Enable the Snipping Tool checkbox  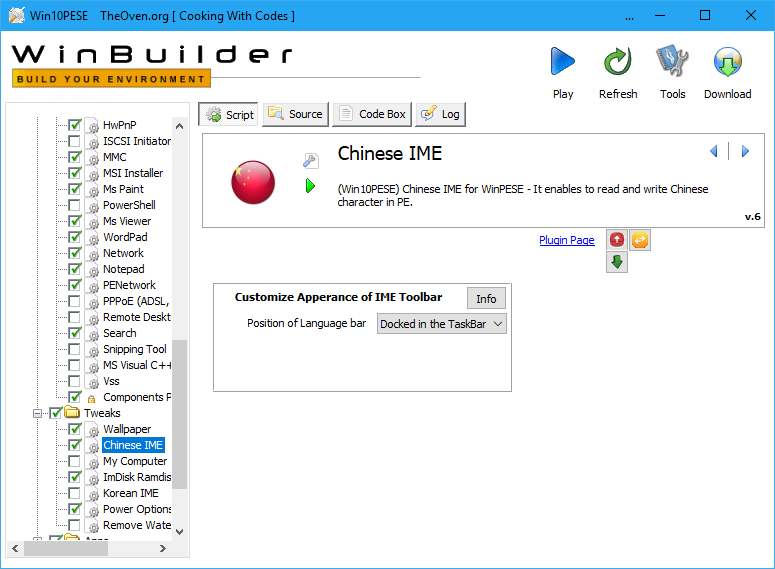[74, 350]
